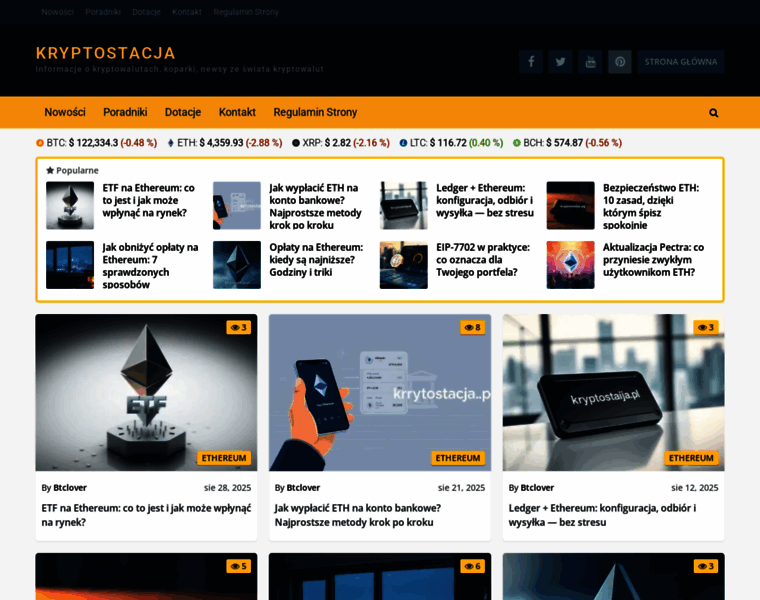760x600 pixels.
Task: Click Btclover author on sie 28 post
Action: coord(70,488)
